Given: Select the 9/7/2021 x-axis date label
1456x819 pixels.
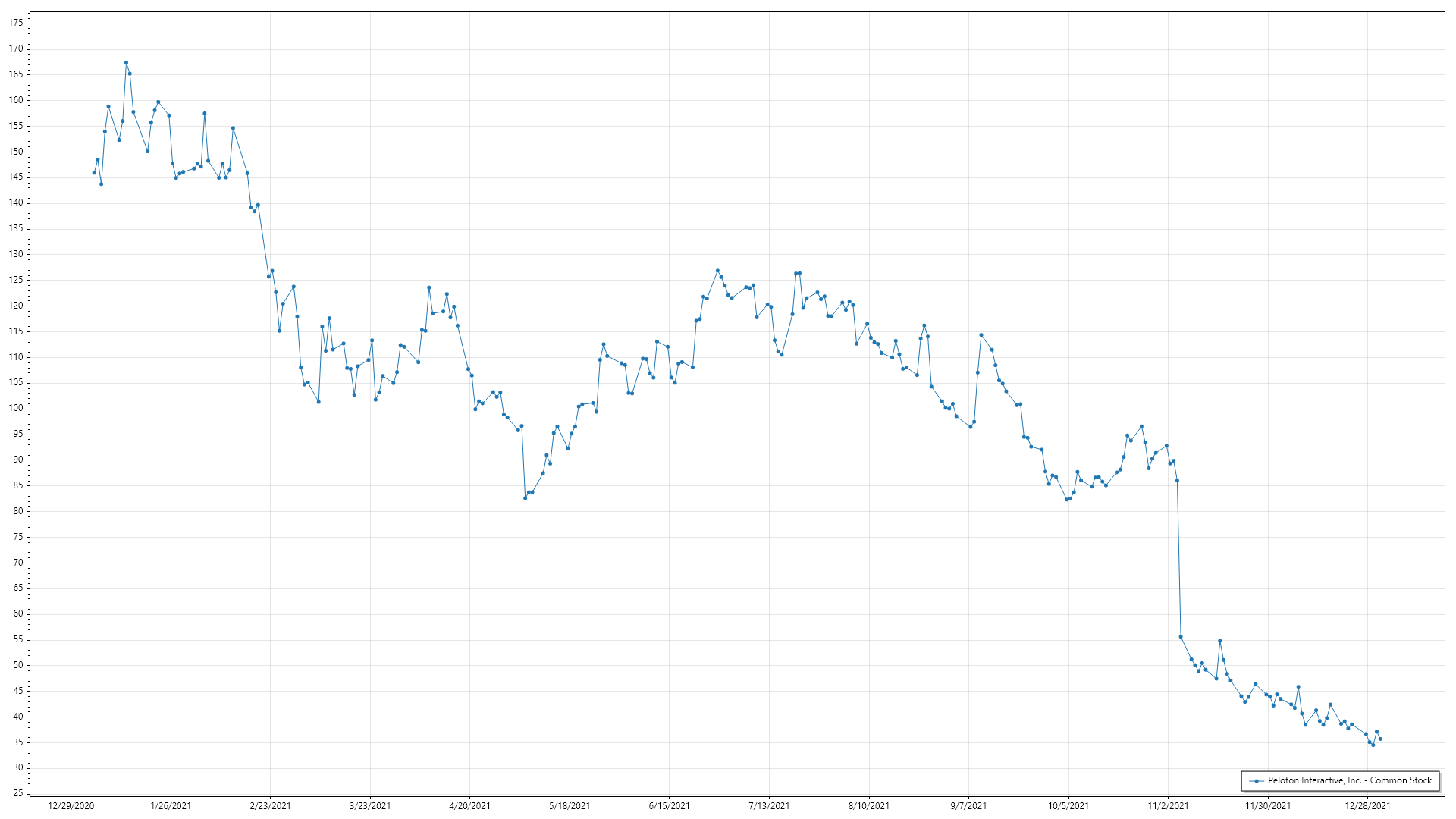Looking at the screenshot, I should click(x=968, y=805).
